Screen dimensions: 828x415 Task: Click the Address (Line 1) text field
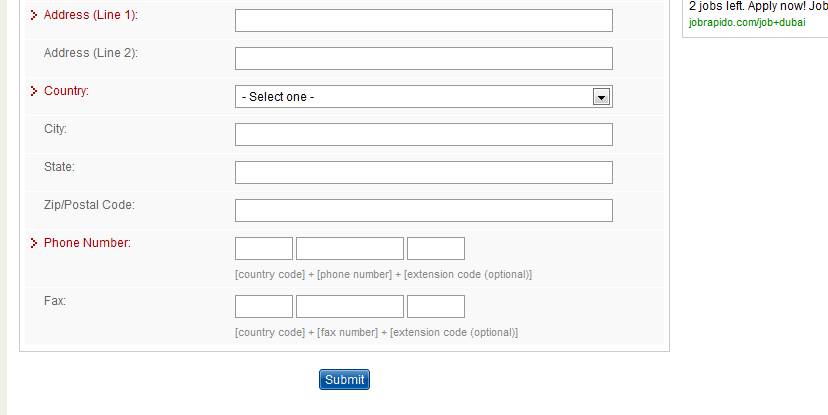coord(423,21)
